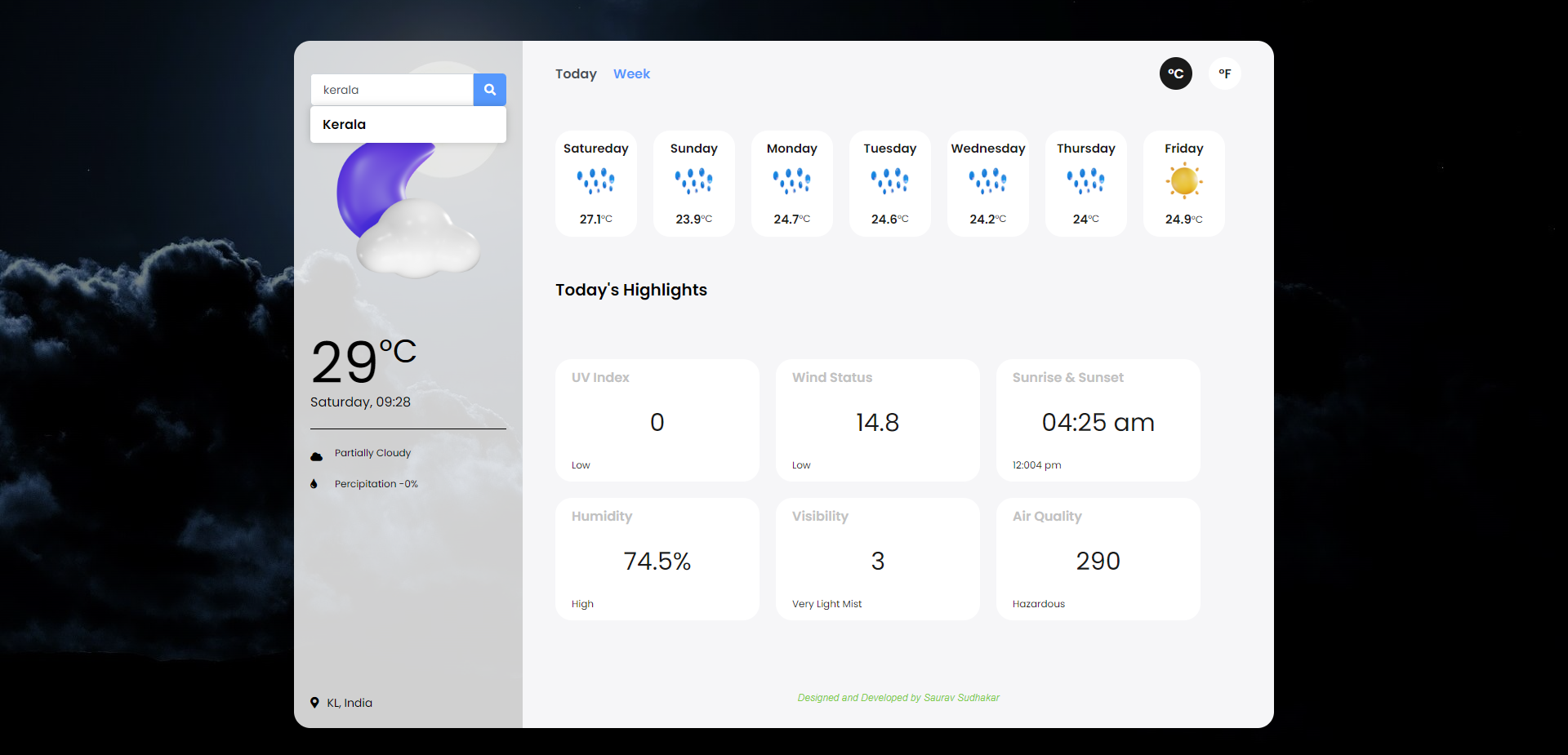Click the Hazardous air quality label
The width and height of the screenshot is (1568, 755).
point(1039,604)
